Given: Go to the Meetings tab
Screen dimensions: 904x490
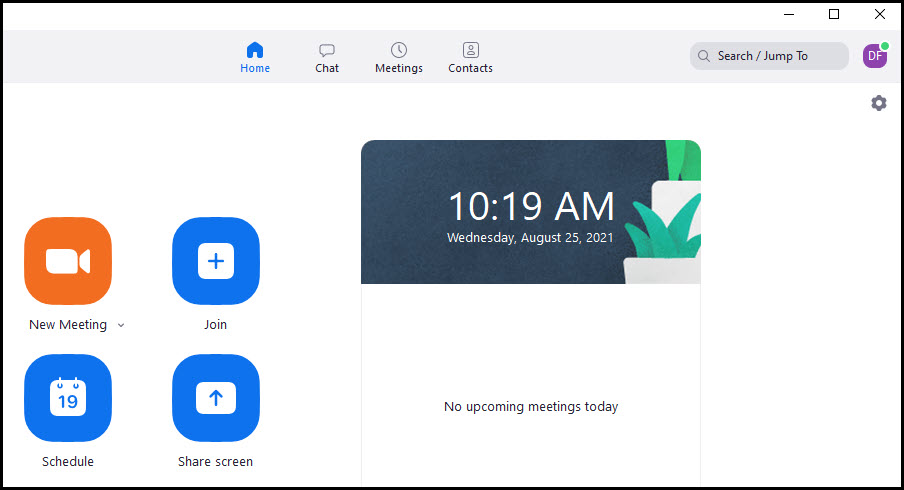Looking at the screenshot, I should pyautogui.click(x=398, y=58).
